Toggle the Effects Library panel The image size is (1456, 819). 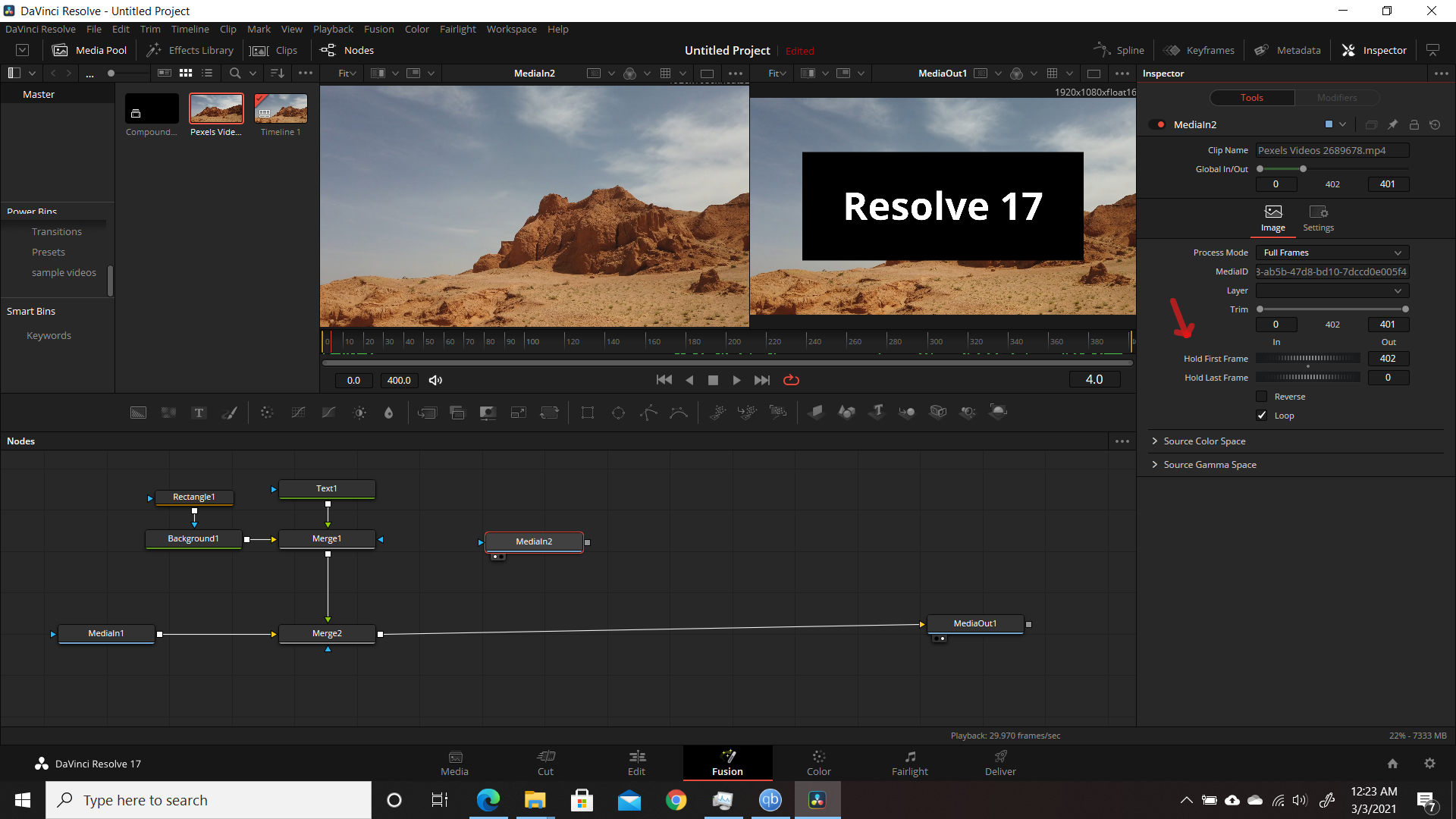[190, 50]
